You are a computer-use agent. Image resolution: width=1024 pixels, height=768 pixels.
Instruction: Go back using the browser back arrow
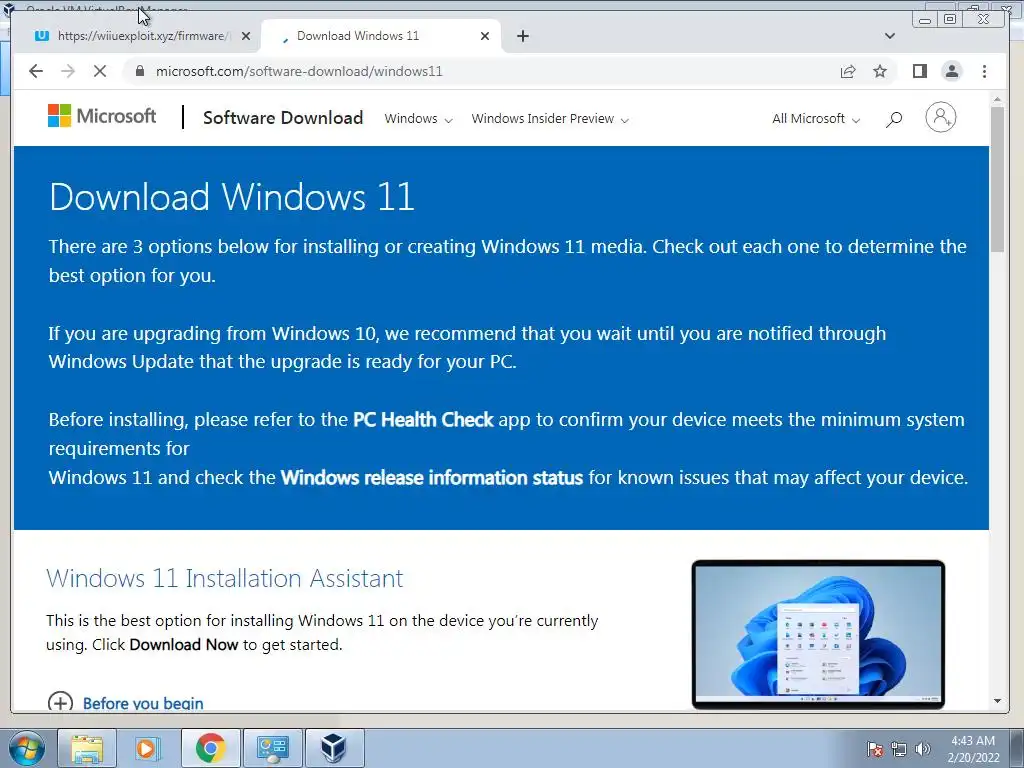36,71
